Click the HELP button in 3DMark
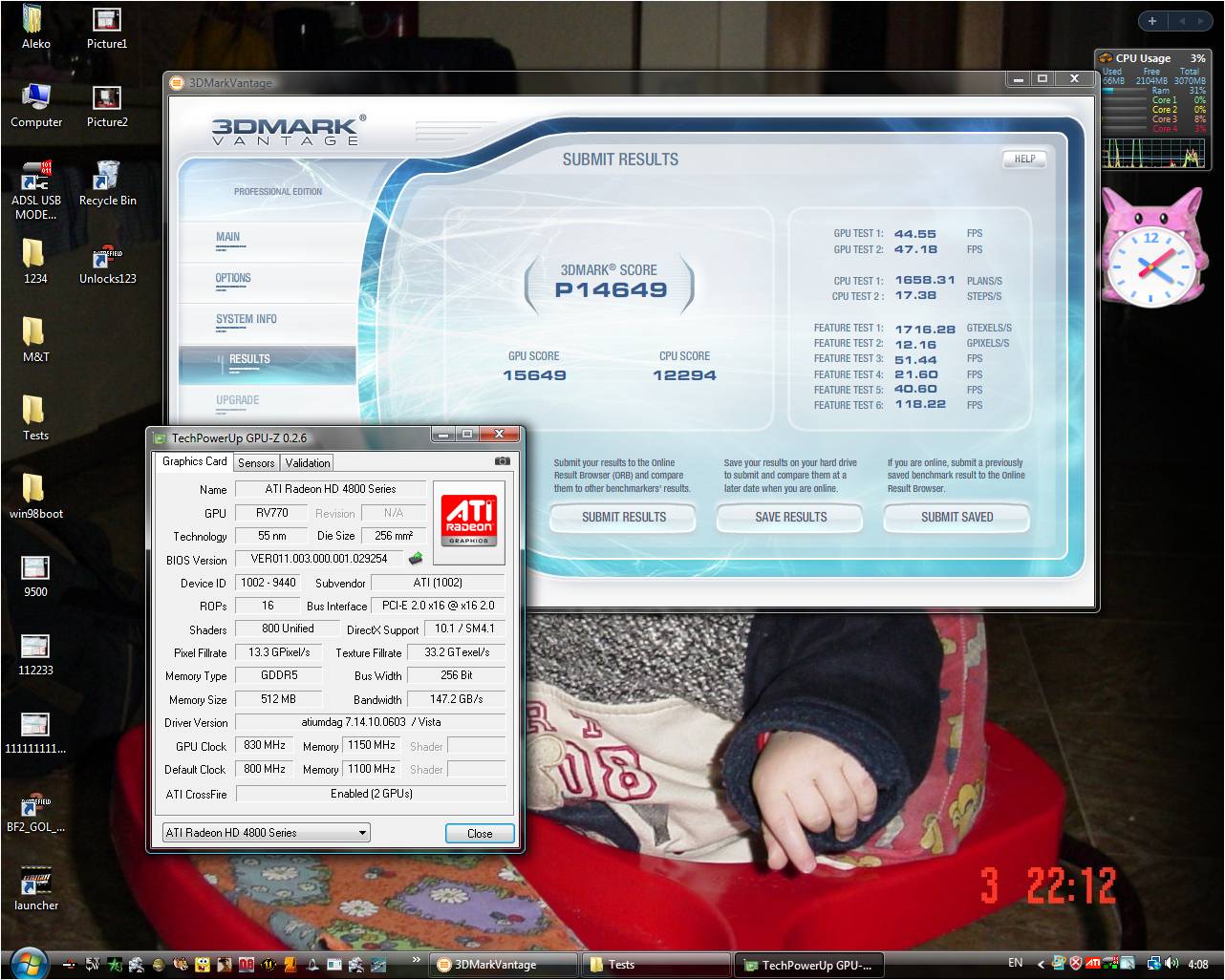The image size is (1225, 980). 1024,159
